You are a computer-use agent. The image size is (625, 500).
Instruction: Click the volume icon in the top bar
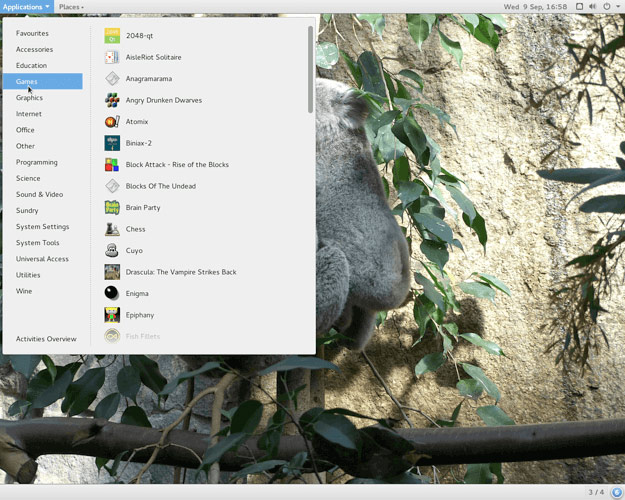point(592,7)
